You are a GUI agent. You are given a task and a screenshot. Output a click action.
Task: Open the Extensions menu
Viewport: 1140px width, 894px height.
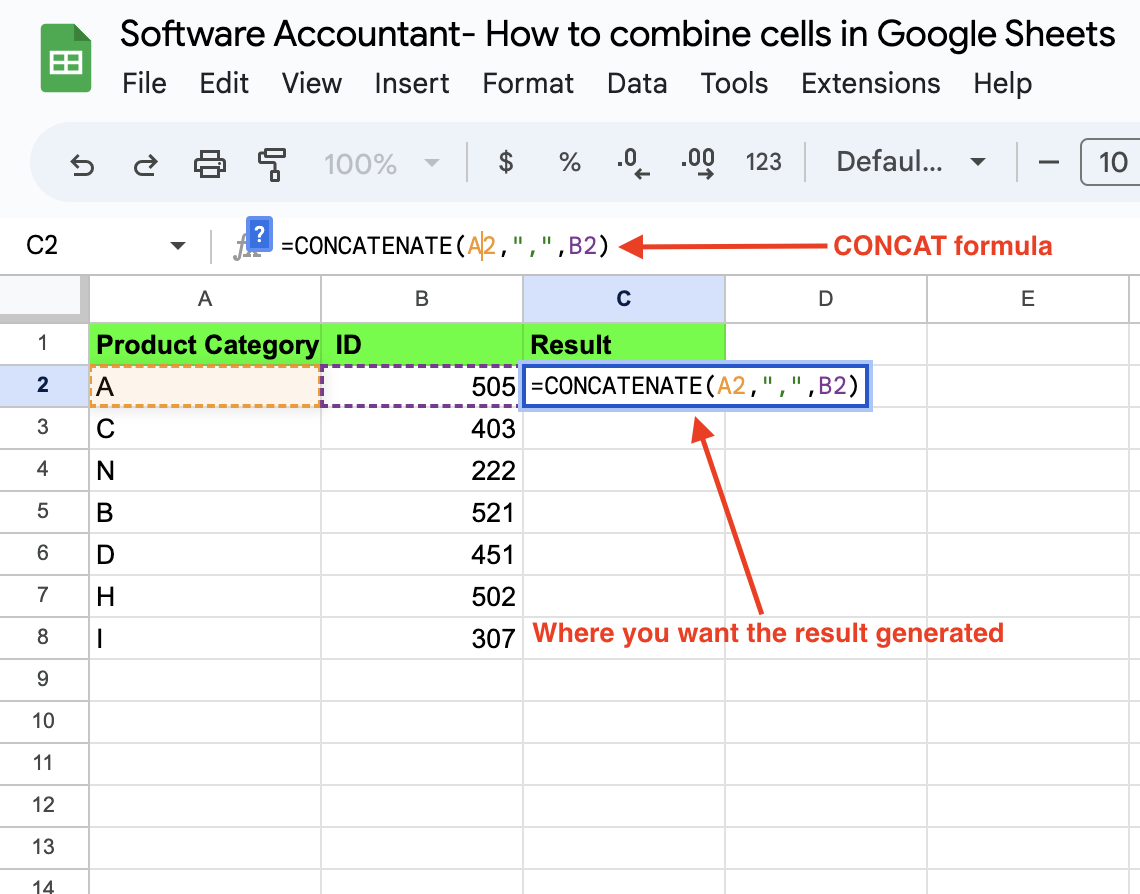(870, 84)
